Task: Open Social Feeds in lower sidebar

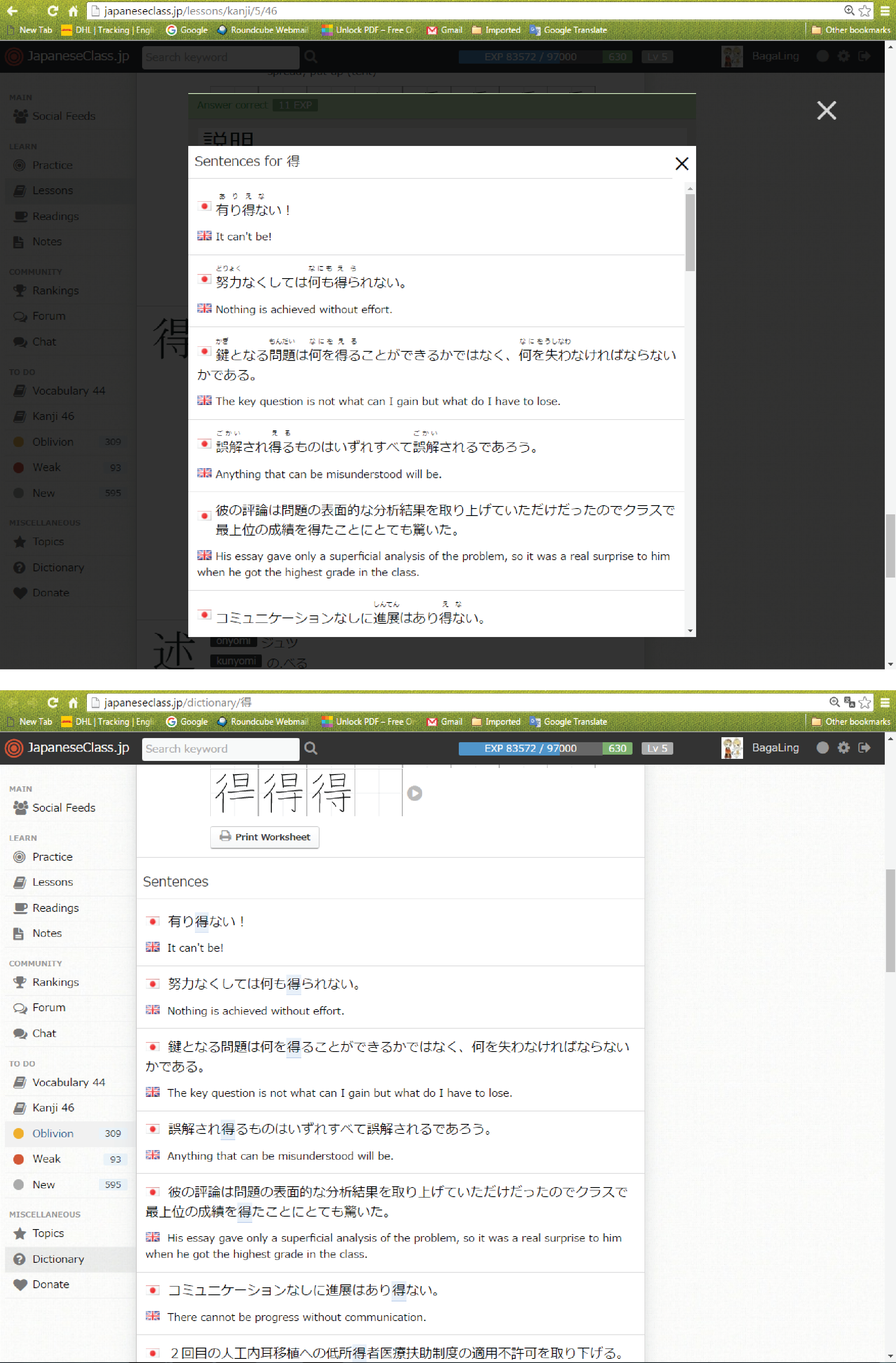Action: 63,807
